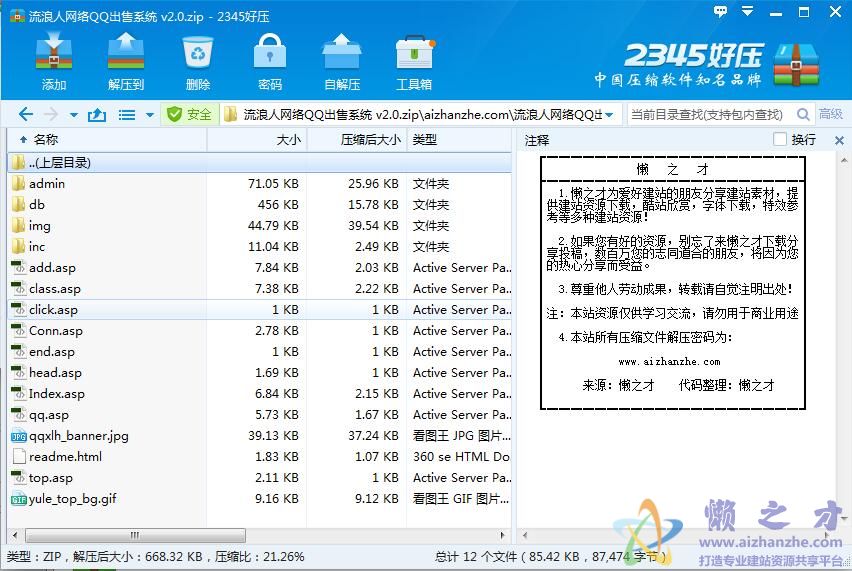The image size is (852, 571).
Task: Select the db folder icon
Action: coord(18,204)
